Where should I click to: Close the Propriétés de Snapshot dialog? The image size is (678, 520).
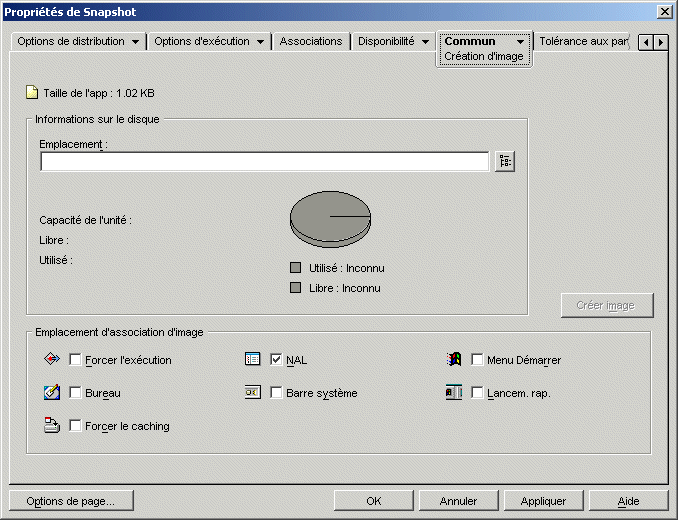tap(664, 12)
